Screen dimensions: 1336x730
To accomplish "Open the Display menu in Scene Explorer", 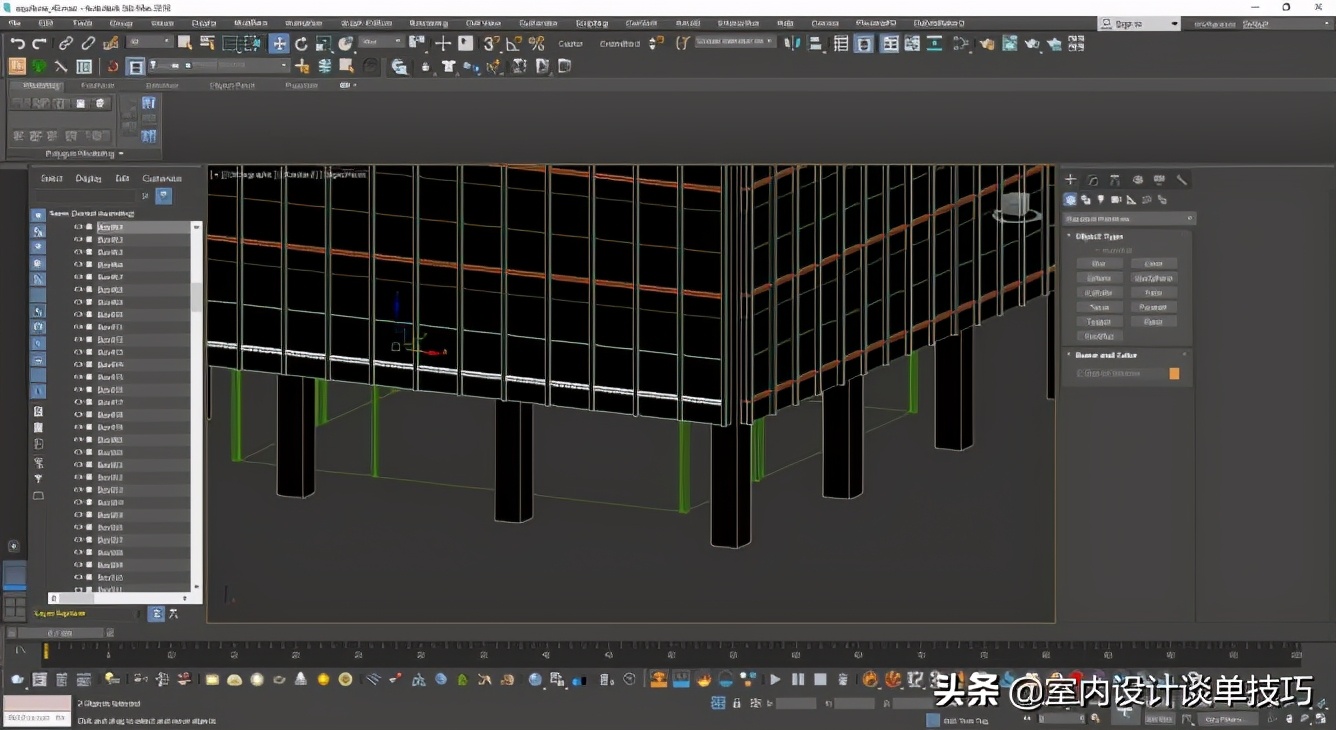I will pyautogui.click(x=87, y=178).
